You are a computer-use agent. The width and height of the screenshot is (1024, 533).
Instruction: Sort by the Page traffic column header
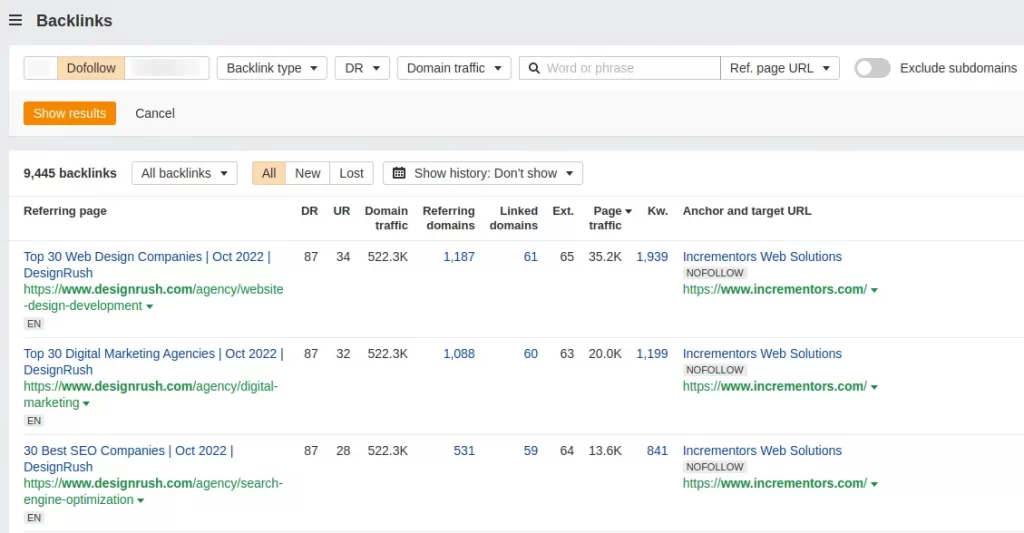tap(610, 218)
